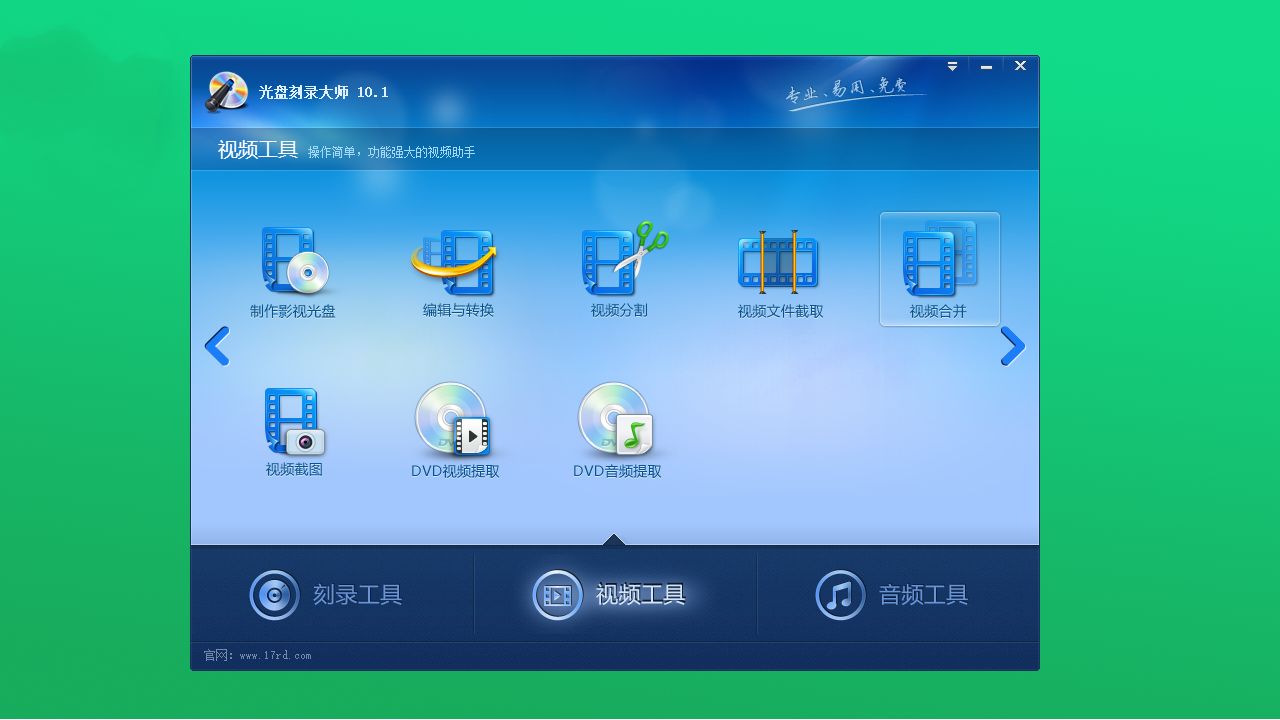Open 制作影视光盘 video disc maker
Screen dimensions: 1280x720
coord(293,270)
